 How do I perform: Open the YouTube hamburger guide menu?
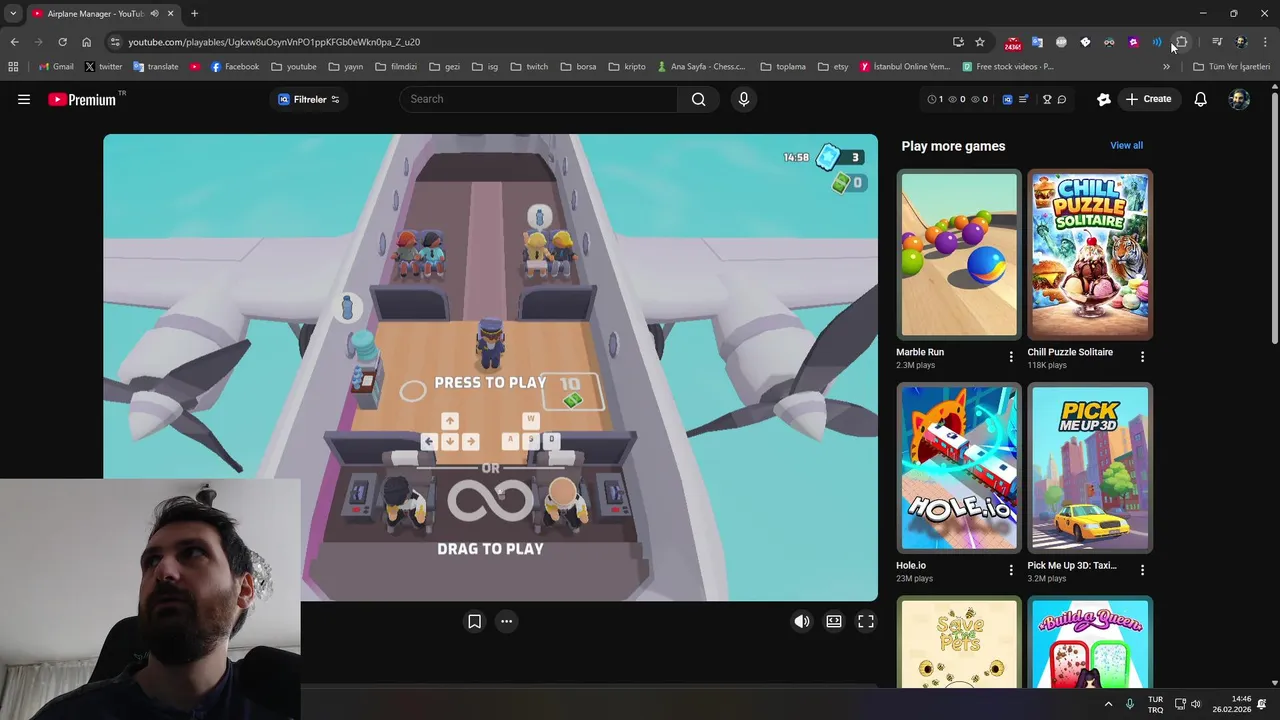tap(24, 99)
